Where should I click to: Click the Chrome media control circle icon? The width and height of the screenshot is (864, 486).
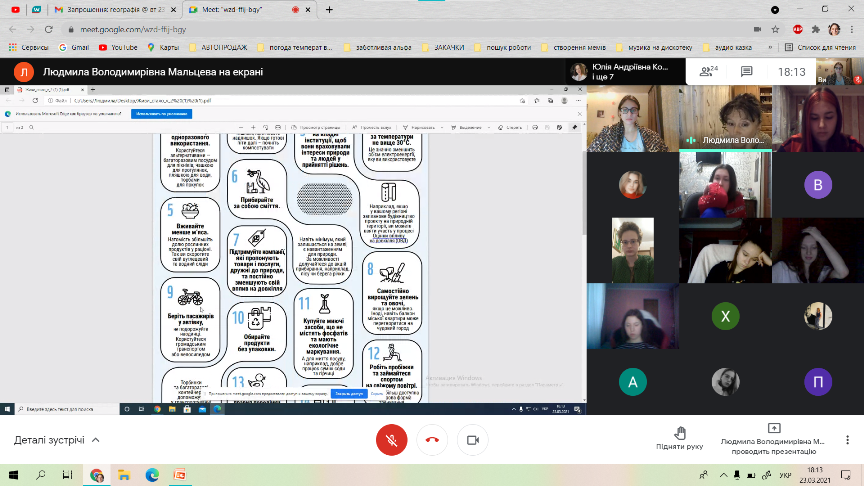coord(775,9)
